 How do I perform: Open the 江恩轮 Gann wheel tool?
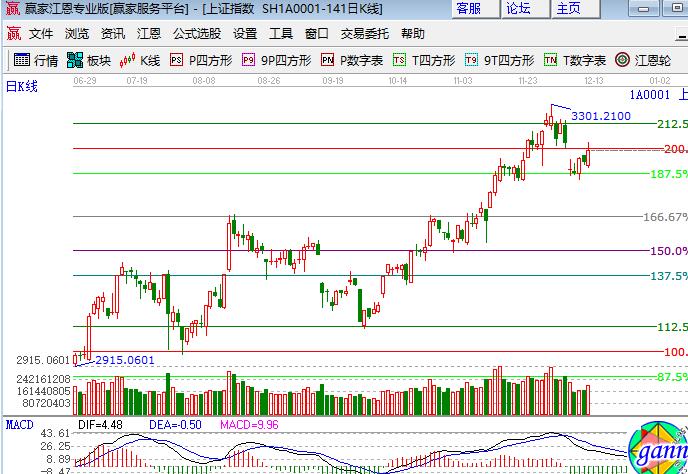click(643, 60)
